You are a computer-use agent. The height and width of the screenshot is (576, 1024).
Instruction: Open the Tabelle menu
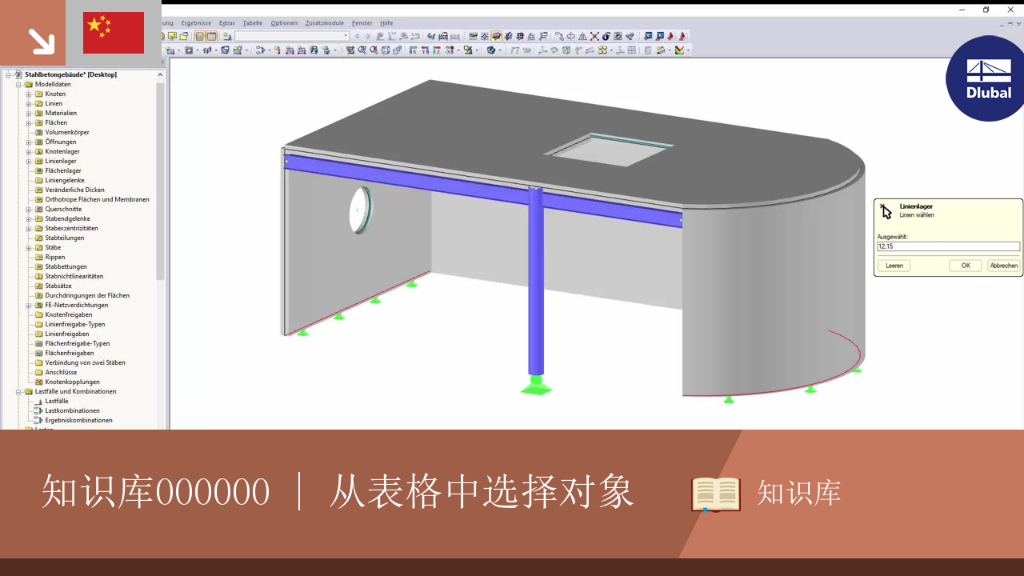point(252,23)
